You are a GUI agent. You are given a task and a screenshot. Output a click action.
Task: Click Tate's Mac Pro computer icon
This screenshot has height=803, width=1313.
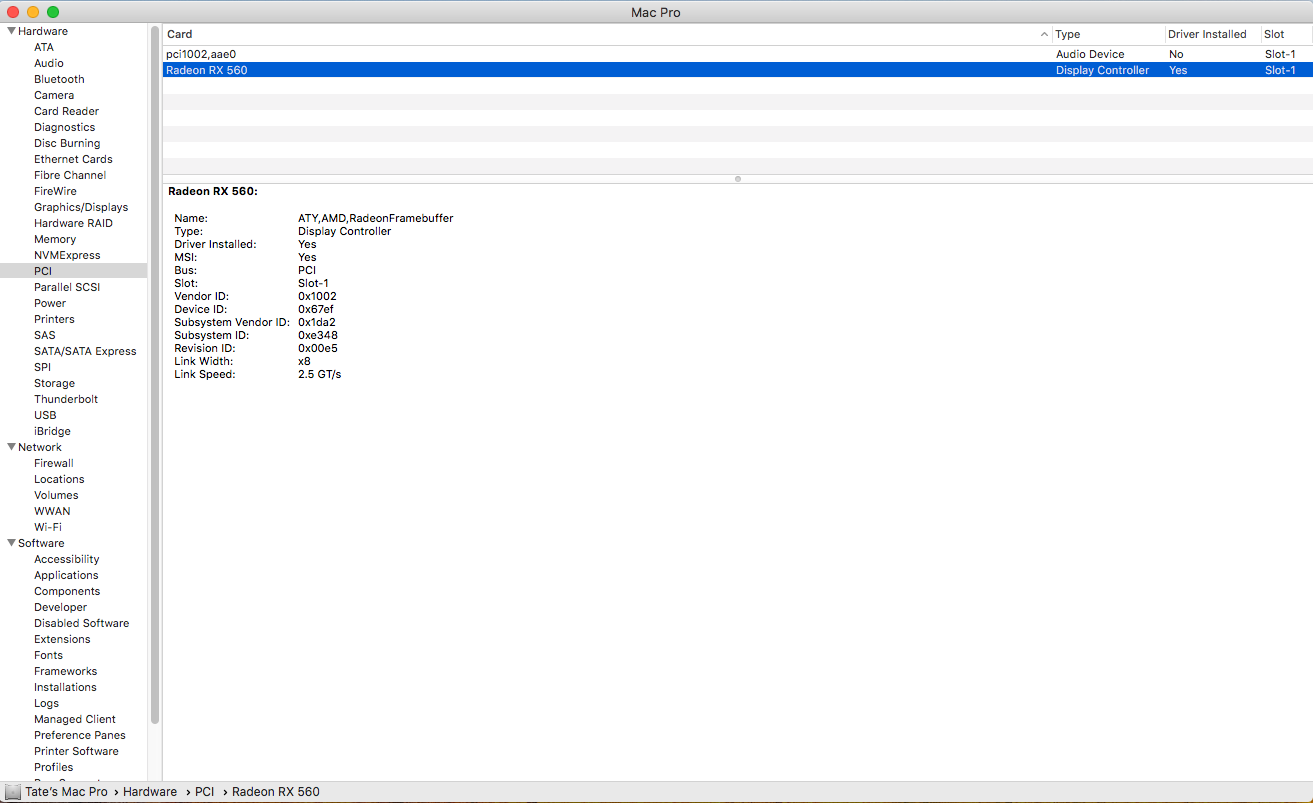[12, 792]
